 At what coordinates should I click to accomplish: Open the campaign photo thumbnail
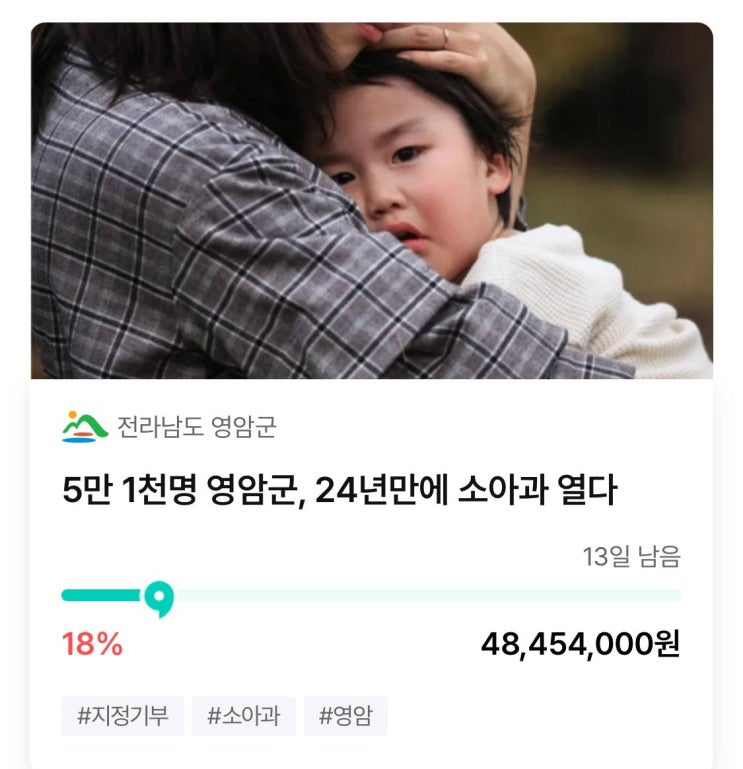372,201
